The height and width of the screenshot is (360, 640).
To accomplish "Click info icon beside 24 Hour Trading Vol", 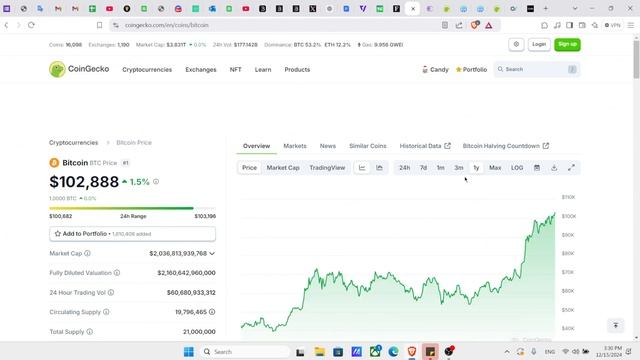I will (111, 293).
